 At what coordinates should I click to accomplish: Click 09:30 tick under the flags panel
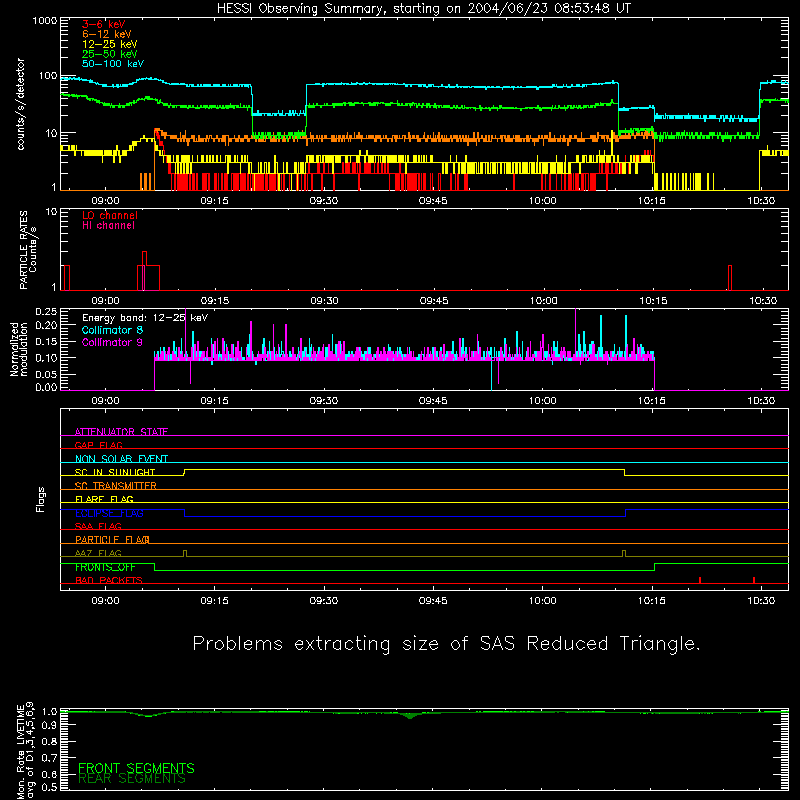[323, 601]
